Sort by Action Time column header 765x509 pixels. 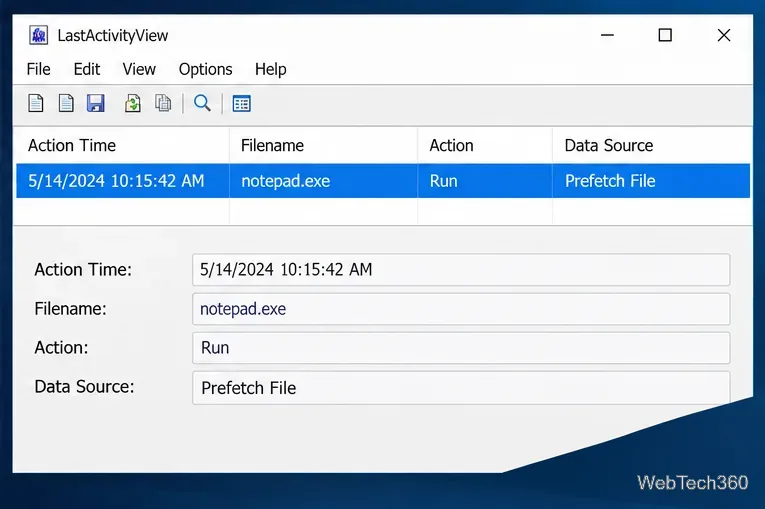[x=122, y=145]
